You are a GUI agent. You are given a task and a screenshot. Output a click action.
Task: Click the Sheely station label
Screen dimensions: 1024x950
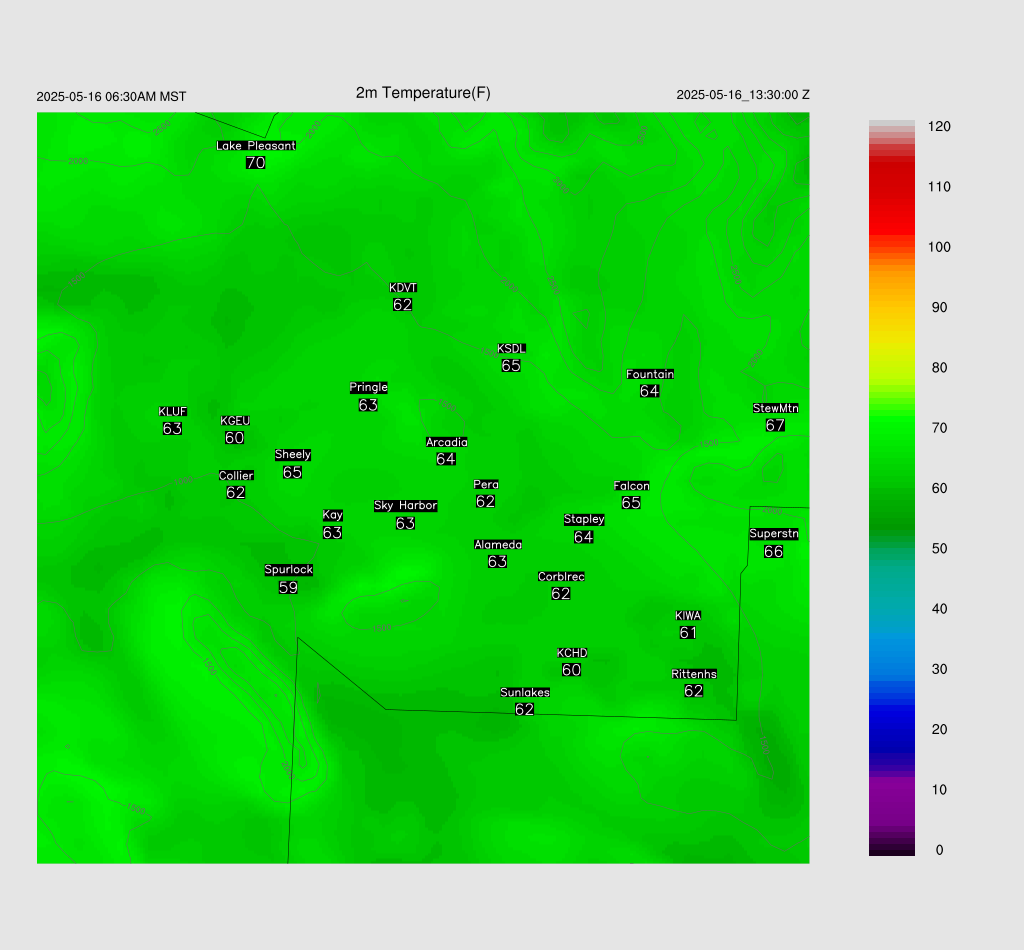click(293, 454)
